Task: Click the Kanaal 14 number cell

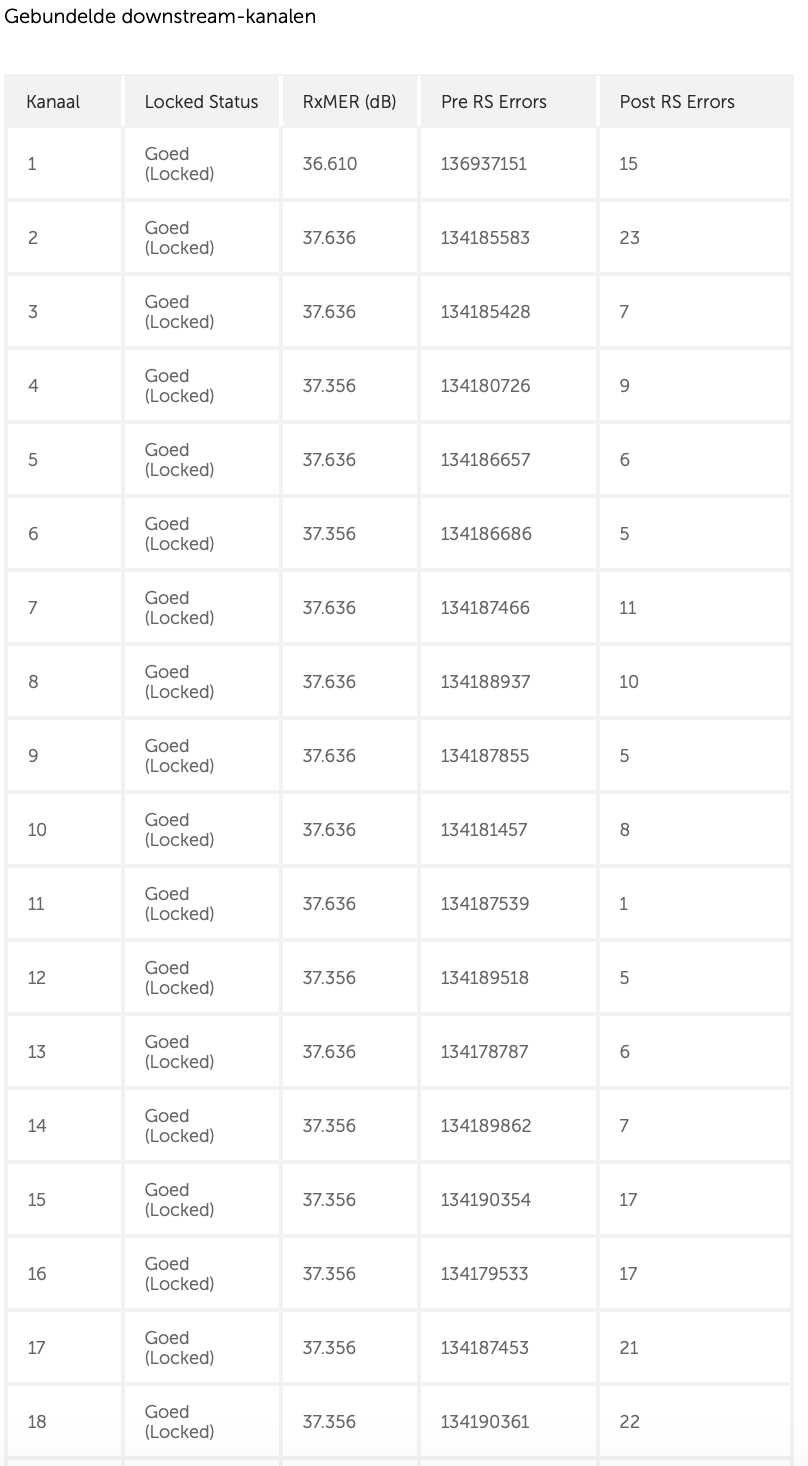Action: tap(37, 1126)
